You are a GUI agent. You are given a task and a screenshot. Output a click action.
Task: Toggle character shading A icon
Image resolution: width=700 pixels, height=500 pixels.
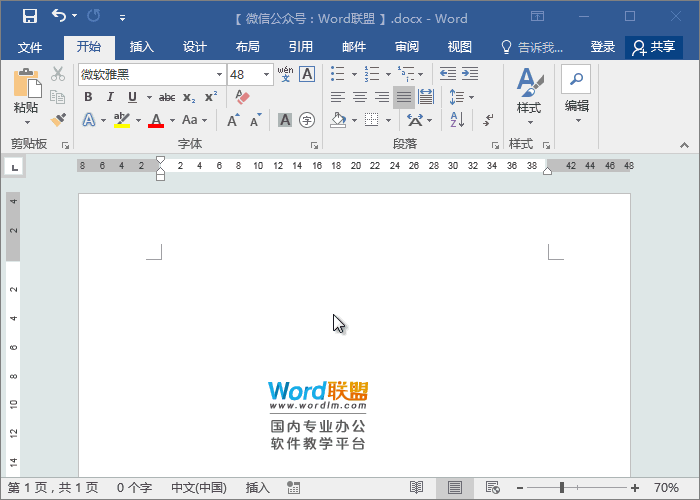(285, 120)
